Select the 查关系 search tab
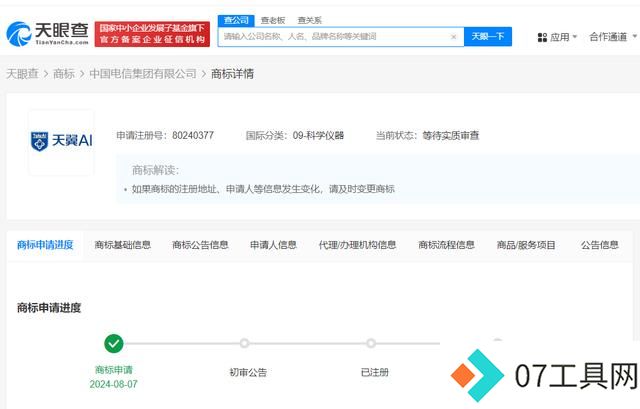Viewport: 640px width, 409px height. pyautogui.click(x=309, y=20)
